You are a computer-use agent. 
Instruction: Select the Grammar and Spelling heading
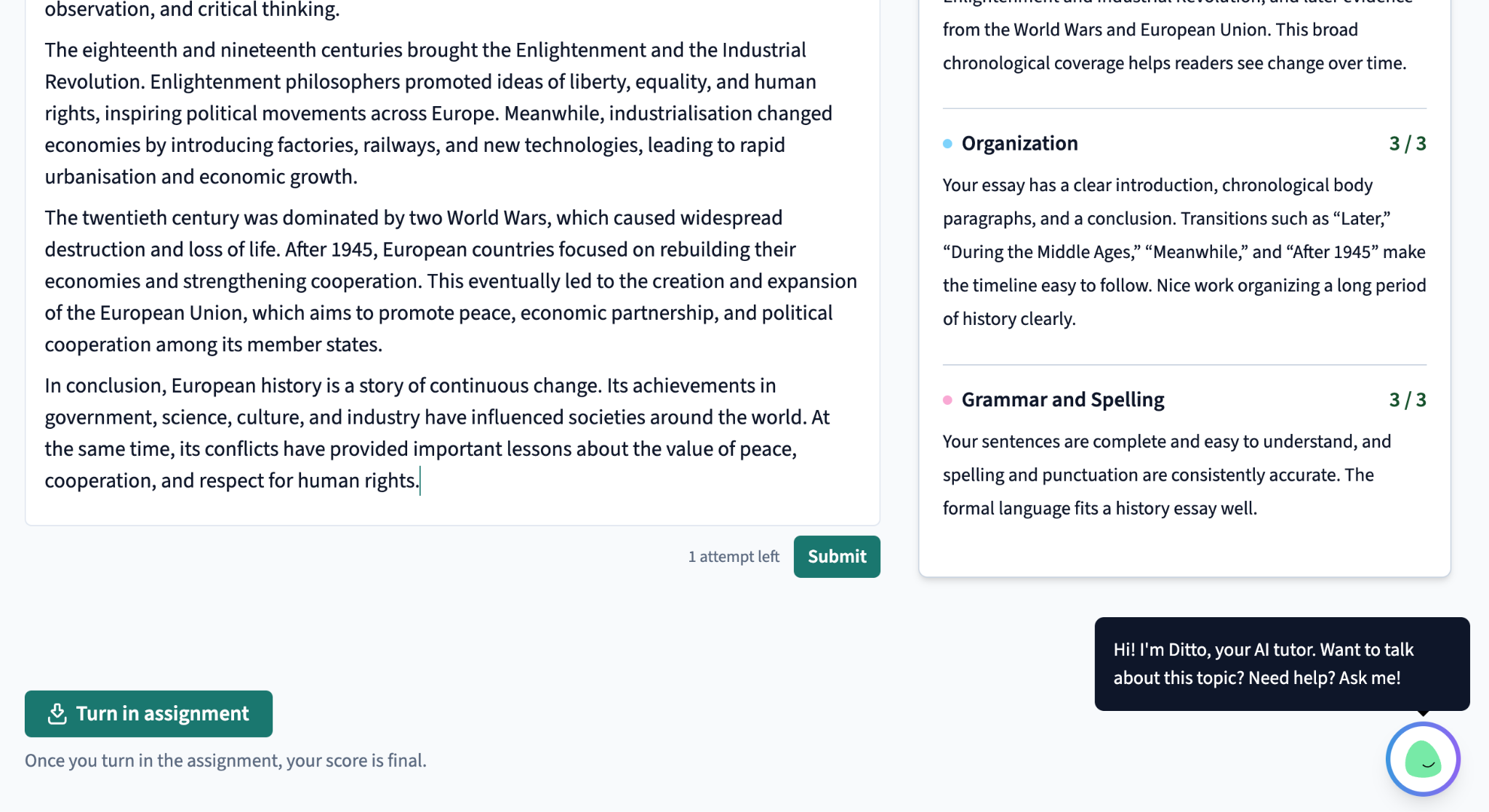1063,400
